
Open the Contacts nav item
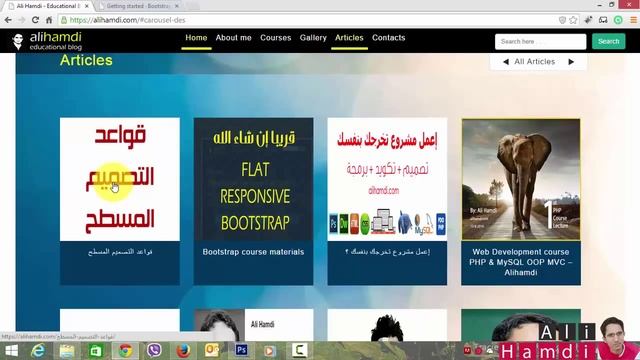pyautogui.click(x=389, y=38)
